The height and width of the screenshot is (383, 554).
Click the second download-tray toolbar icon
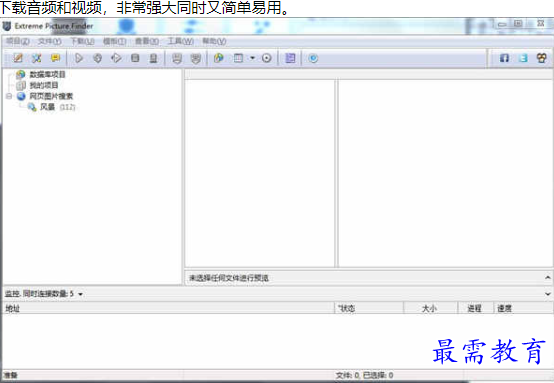point(195,58)
